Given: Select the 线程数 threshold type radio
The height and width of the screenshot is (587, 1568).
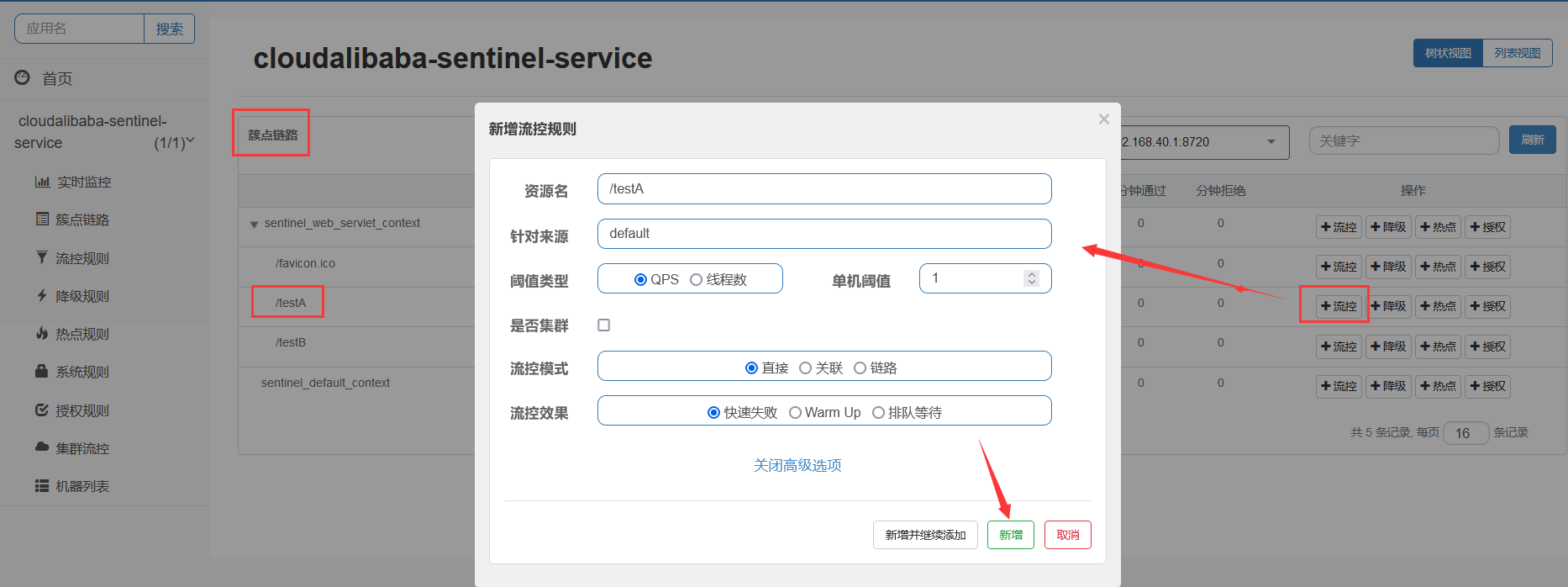Looking at the screenshot, I should point(696,279).
